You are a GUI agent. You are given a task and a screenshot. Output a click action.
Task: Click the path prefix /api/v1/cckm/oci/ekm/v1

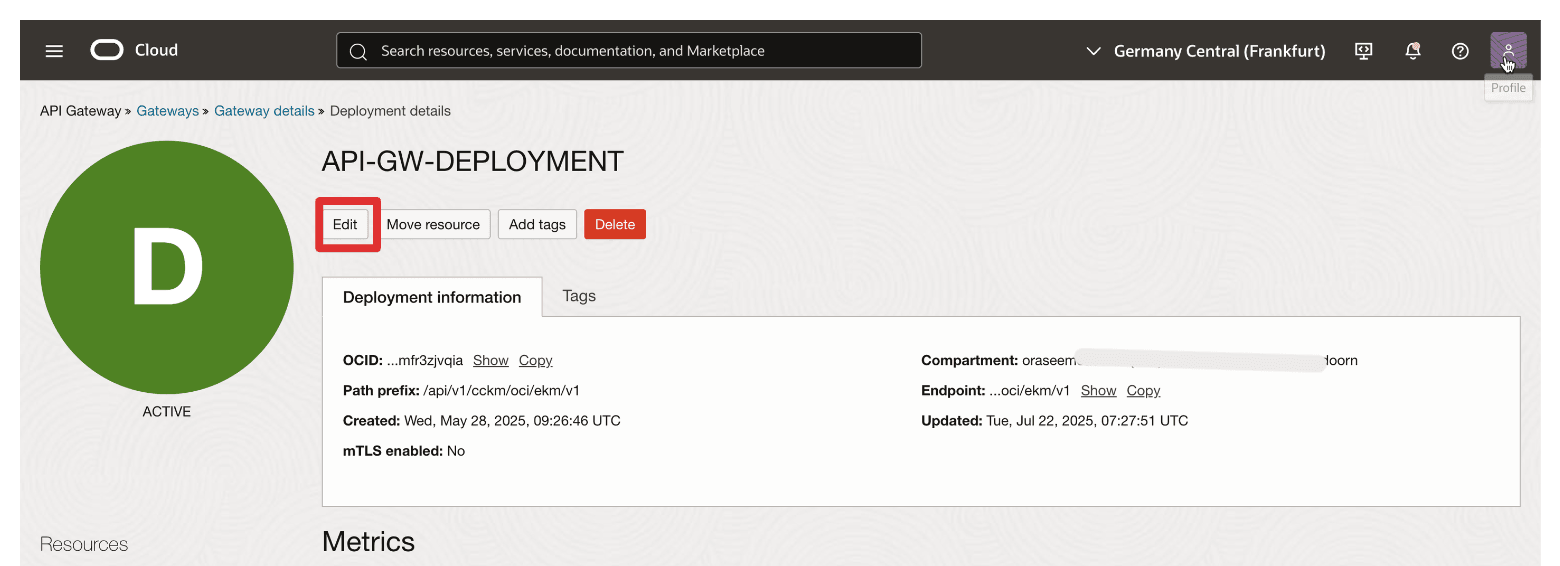(502, 390)
